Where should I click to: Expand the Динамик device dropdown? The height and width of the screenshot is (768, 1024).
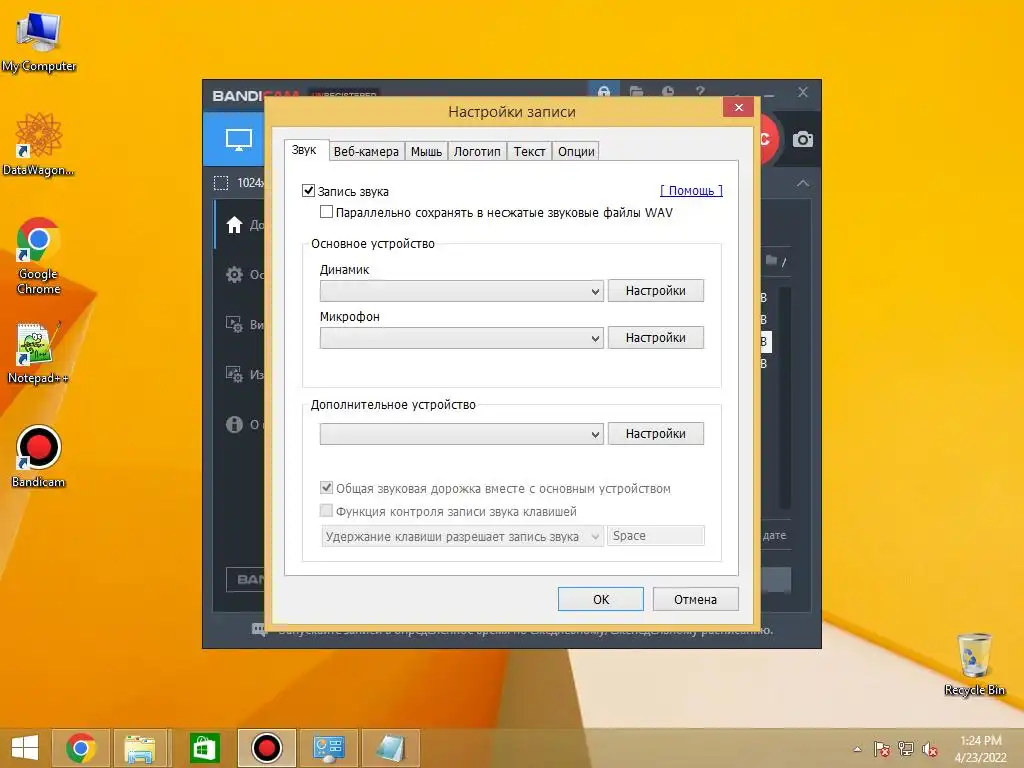coord(461,291)
